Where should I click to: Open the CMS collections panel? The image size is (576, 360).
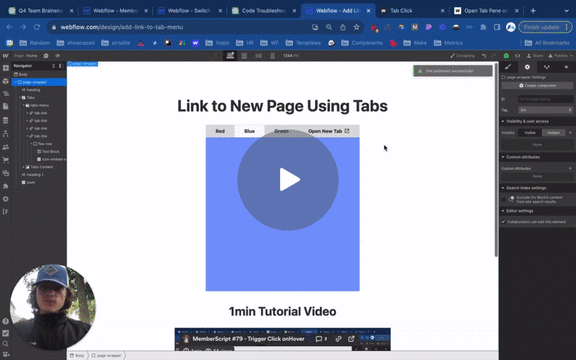click(6, 120)
